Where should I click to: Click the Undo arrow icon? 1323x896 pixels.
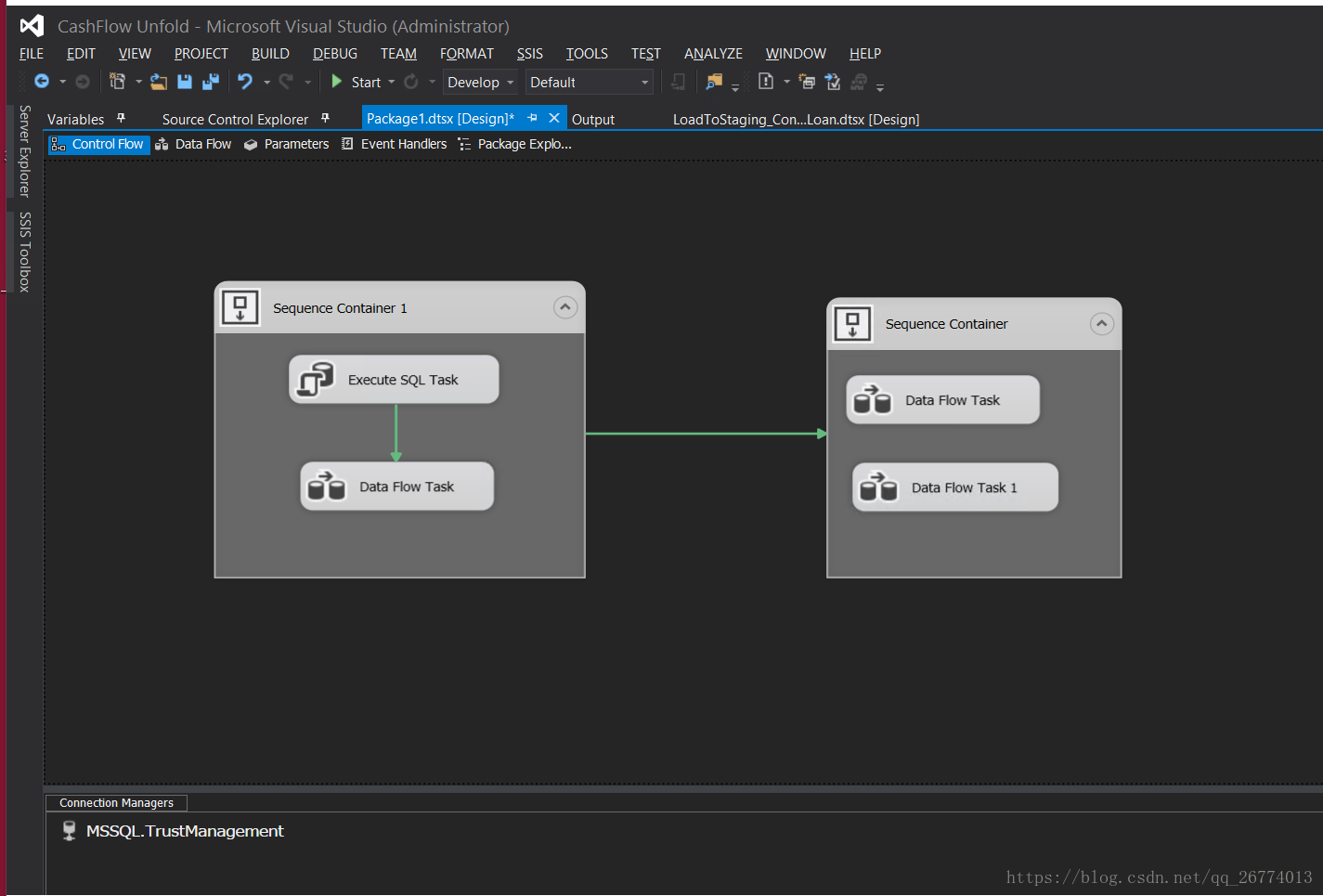point(245,82)
